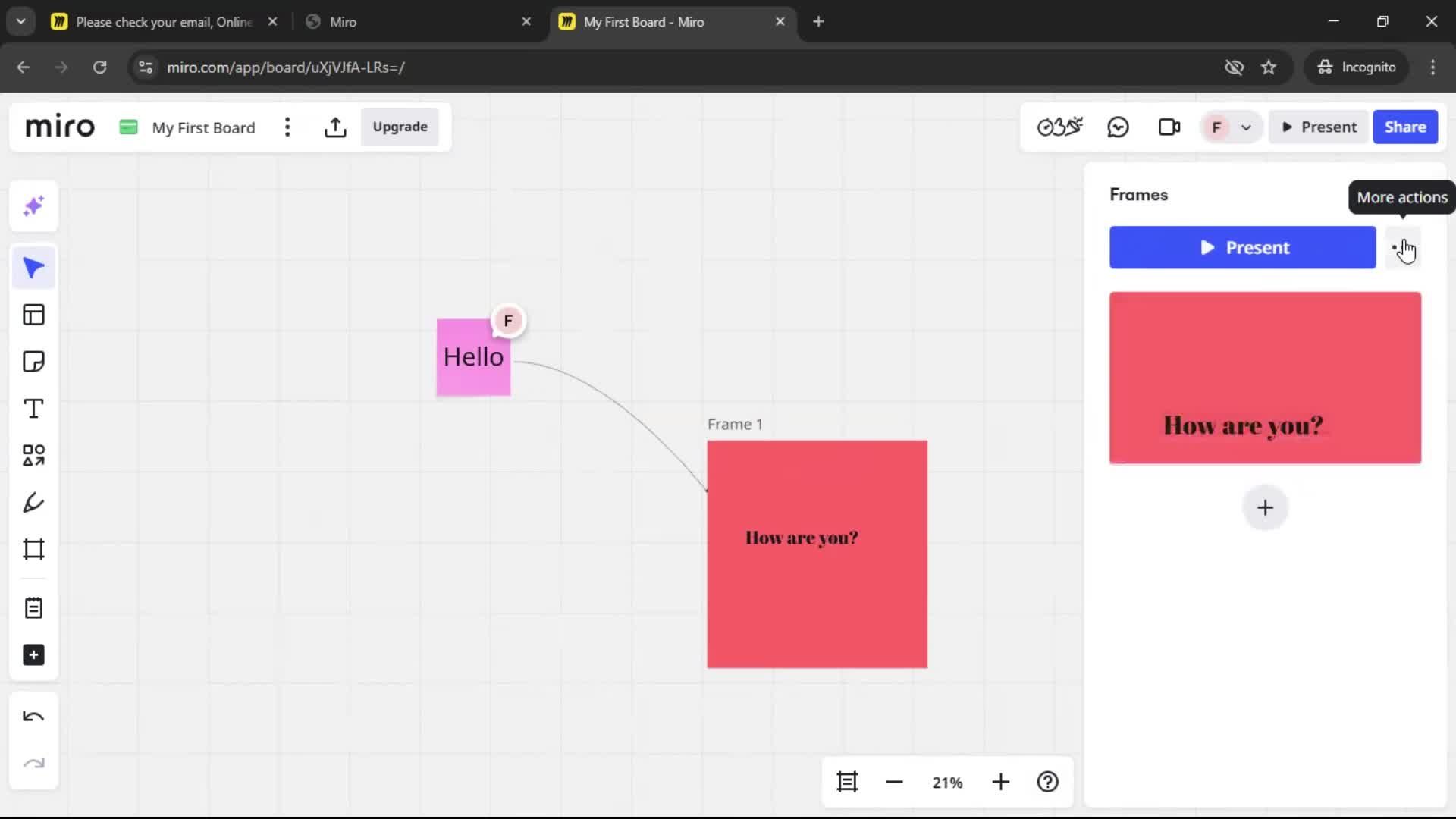This screenshot has height=819, width=1456.
Task: Bookmark this page with star icon
Action: tap(1269, 67)
